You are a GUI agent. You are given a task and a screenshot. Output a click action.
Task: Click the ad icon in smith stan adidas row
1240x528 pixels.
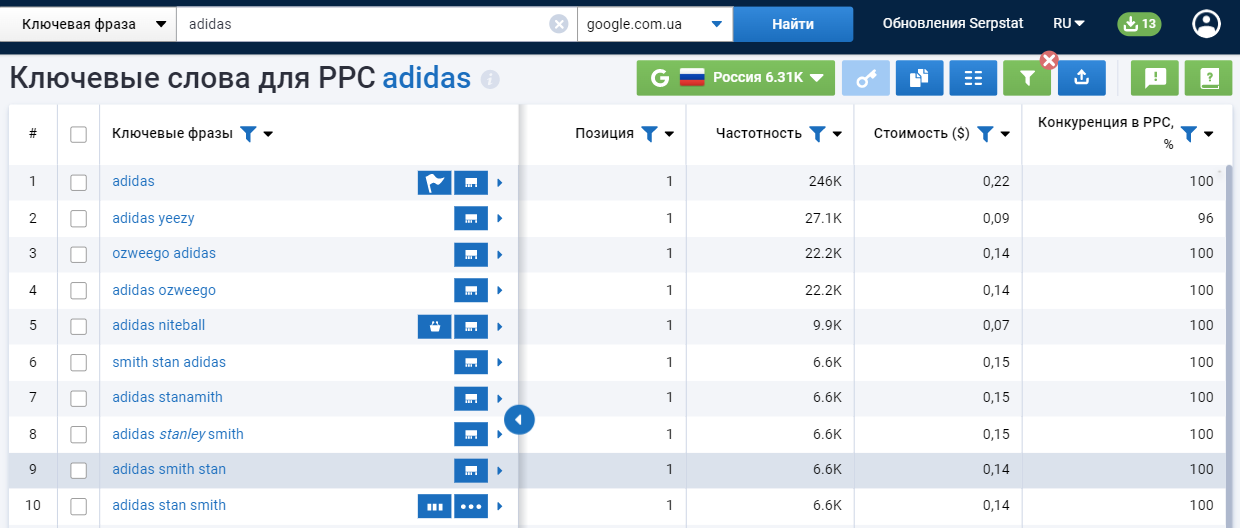[471, 362]
